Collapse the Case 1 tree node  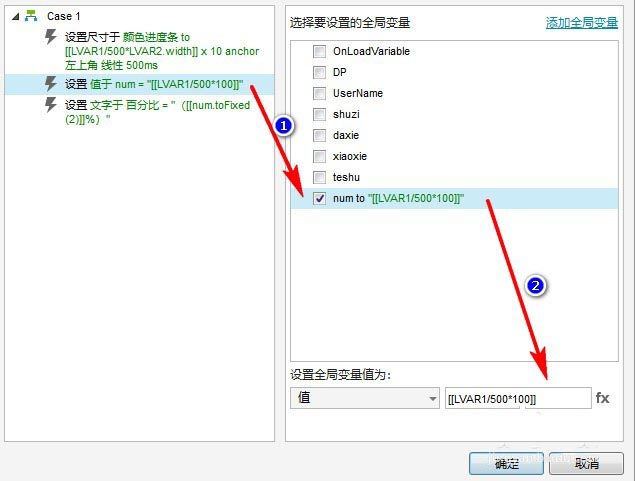15,17
